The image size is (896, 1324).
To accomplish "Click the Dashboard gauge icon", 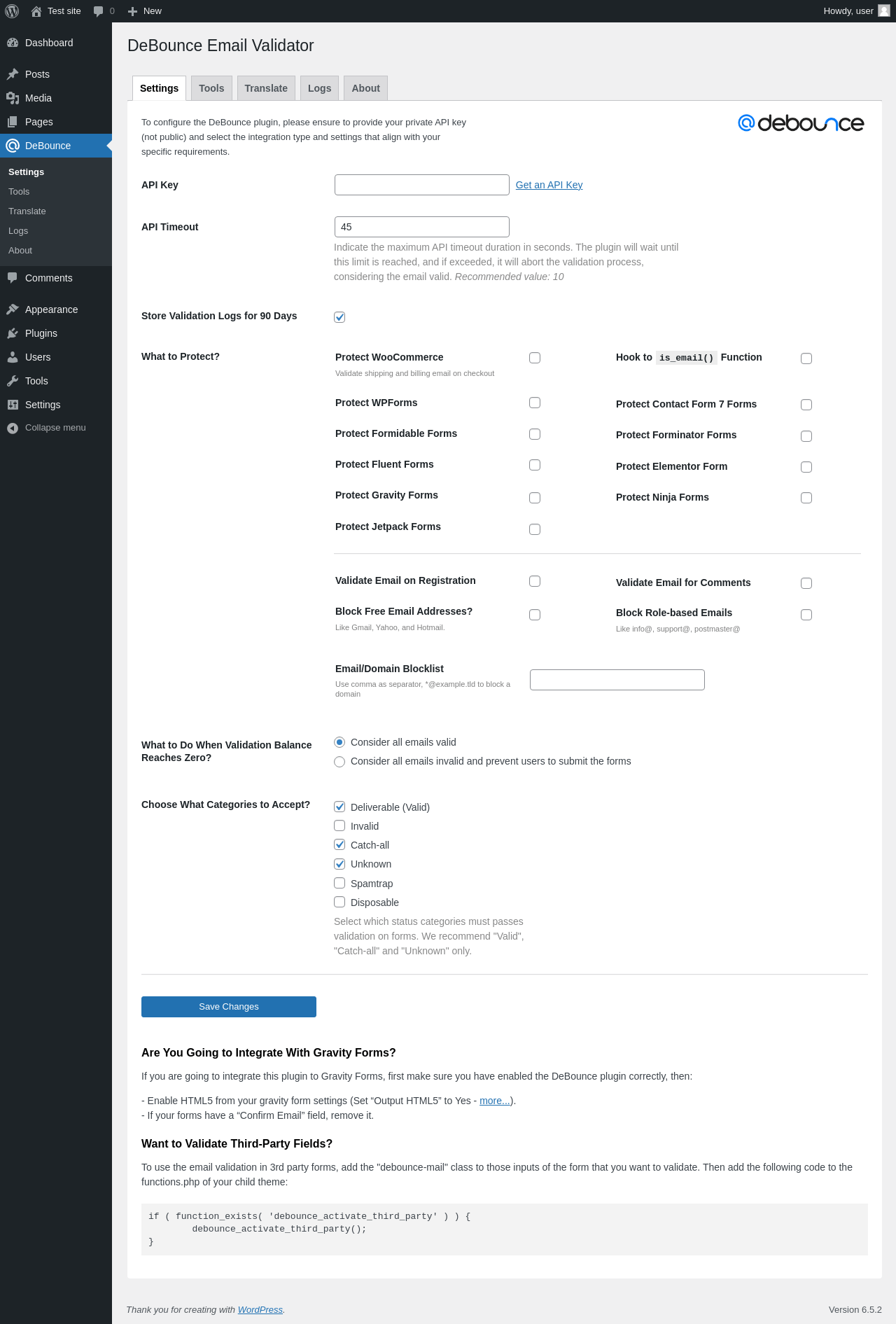I will 13,43.
